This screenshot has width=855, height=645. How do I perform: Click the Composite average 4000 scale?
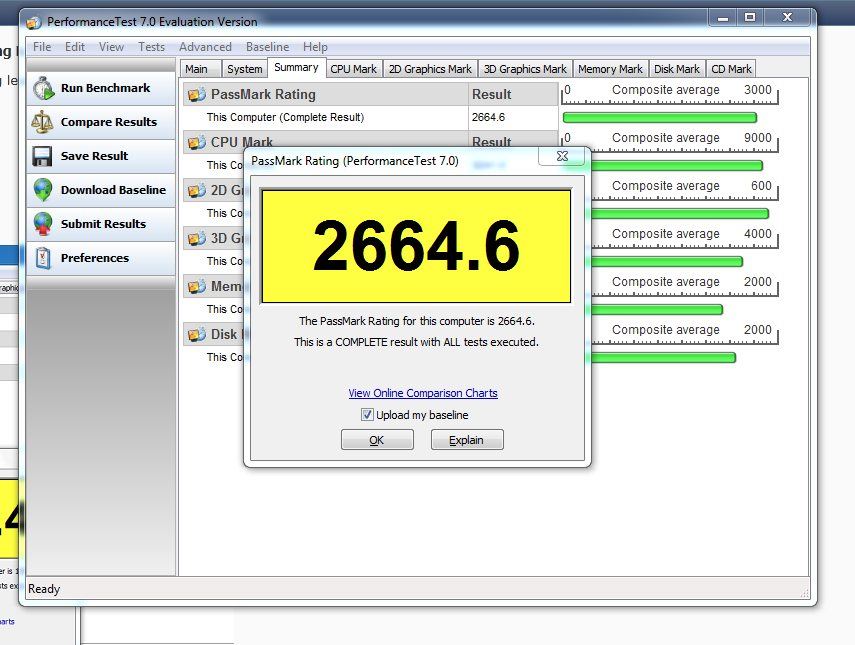pyautogui.click(x=685, y=237)
